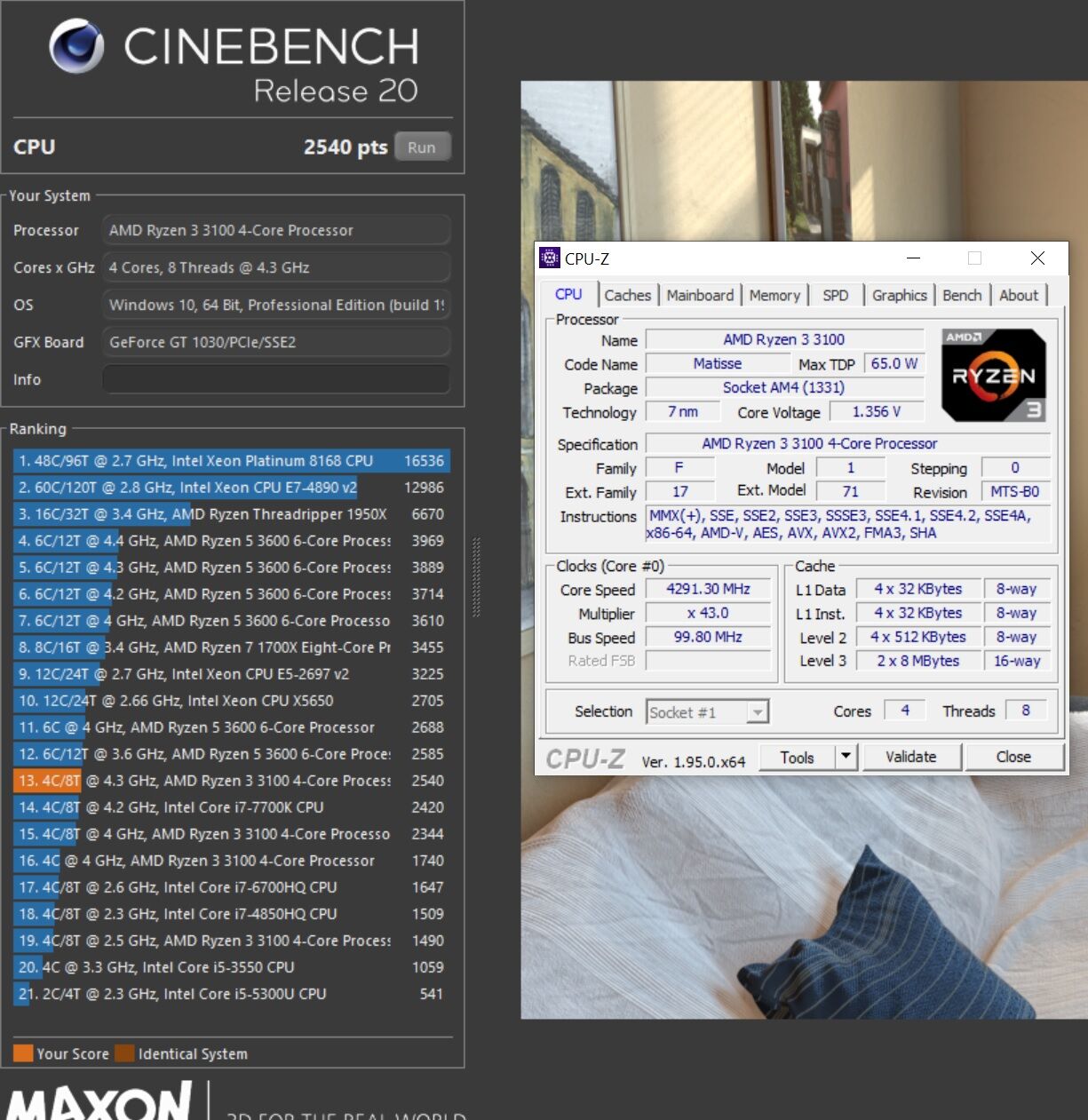The height and width of the screenshot is (1120, 1088).
Task: Open the Caches tab in CPU-Z
Action: (627, 296)
